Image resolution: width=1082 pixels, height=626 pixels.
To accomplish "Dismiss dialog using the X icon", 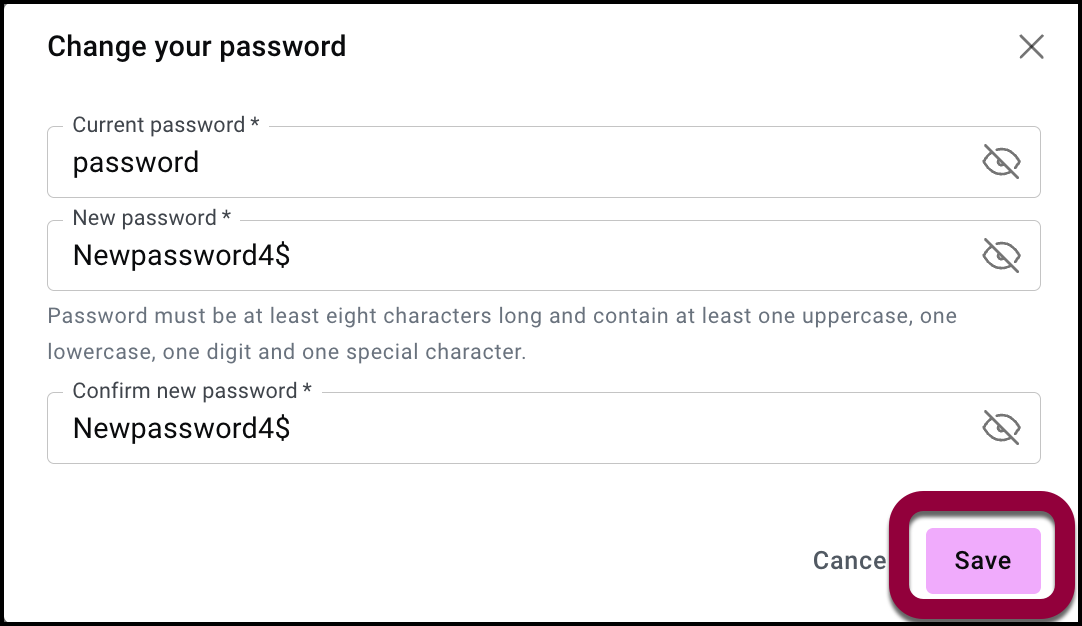I will [x=1031, y=47].
